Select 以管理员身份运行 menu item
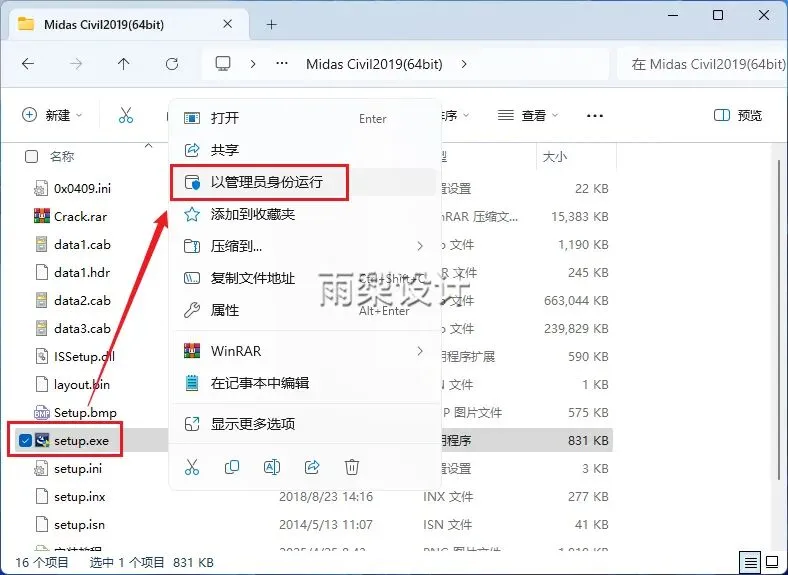The height and width of the screenshot is (575, 788). 305,182
